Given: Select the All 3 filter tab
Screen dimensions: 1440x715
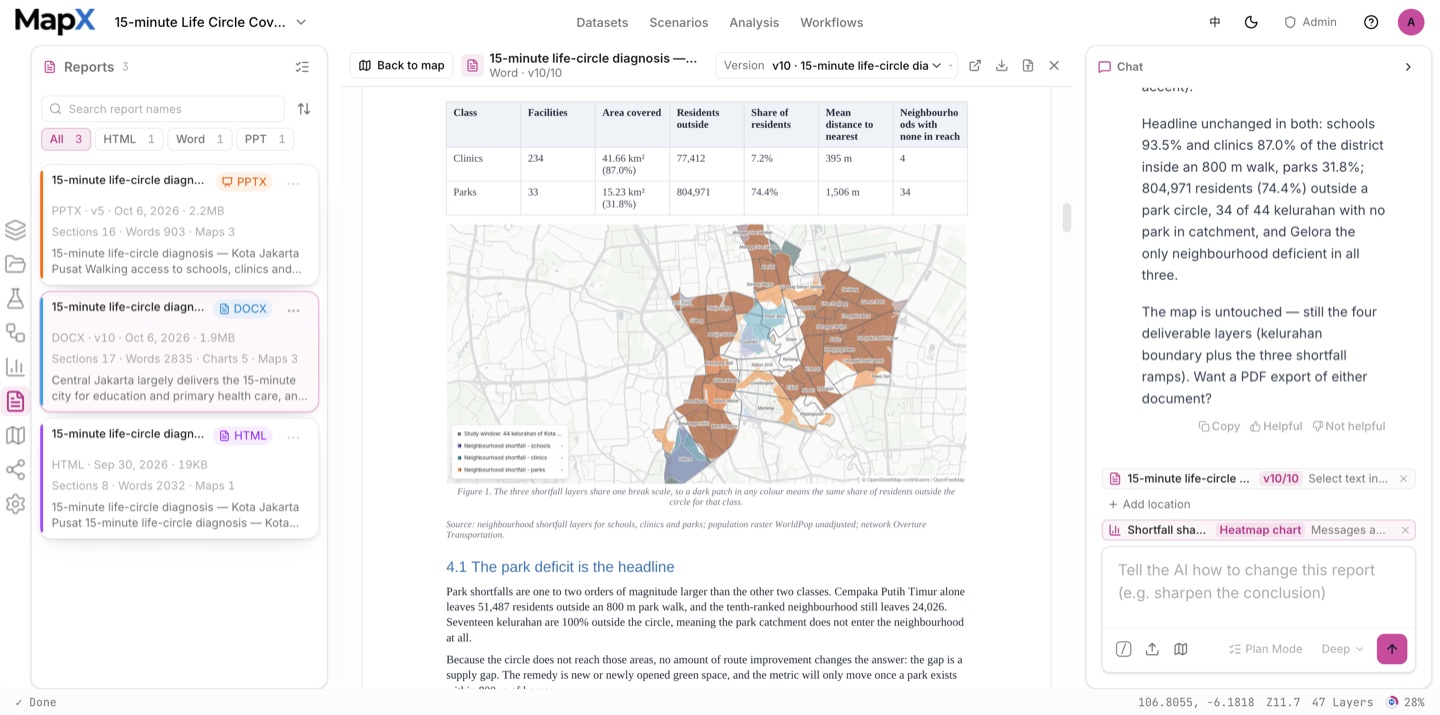Looking at the screenshot, I should coord(66,139).
